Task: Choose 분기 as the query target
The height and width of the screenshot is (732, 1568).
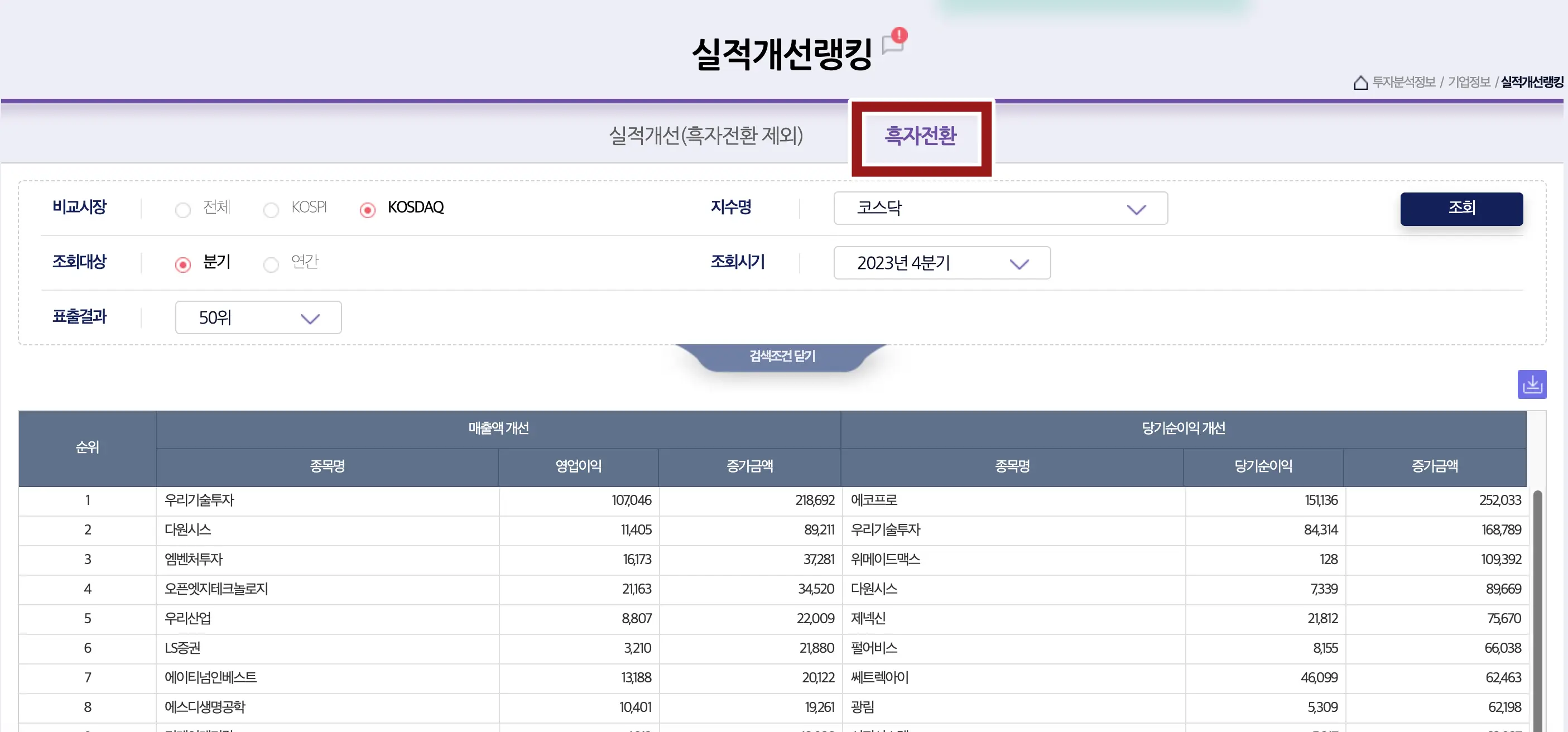Action: [182, 264]
